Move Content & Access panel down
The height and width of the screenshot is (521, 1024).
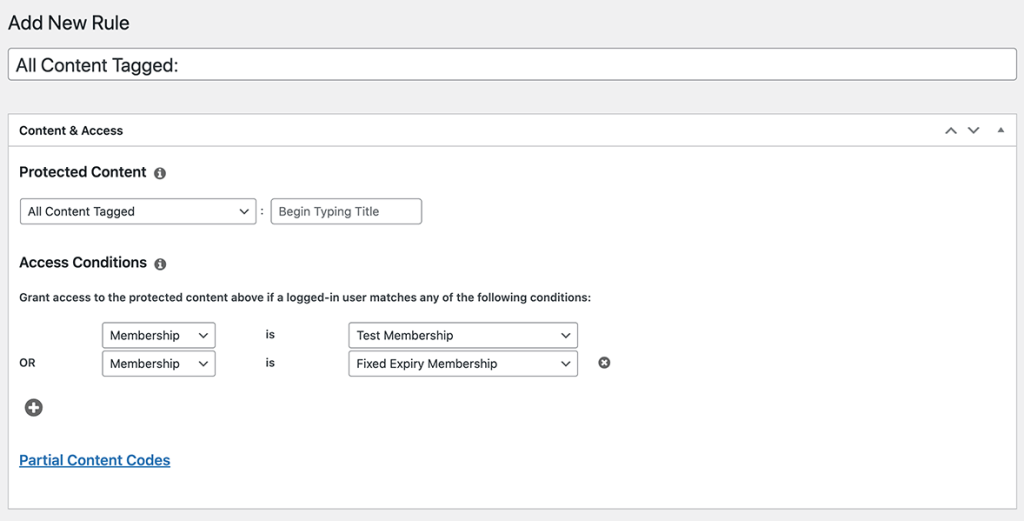point(974,131)
